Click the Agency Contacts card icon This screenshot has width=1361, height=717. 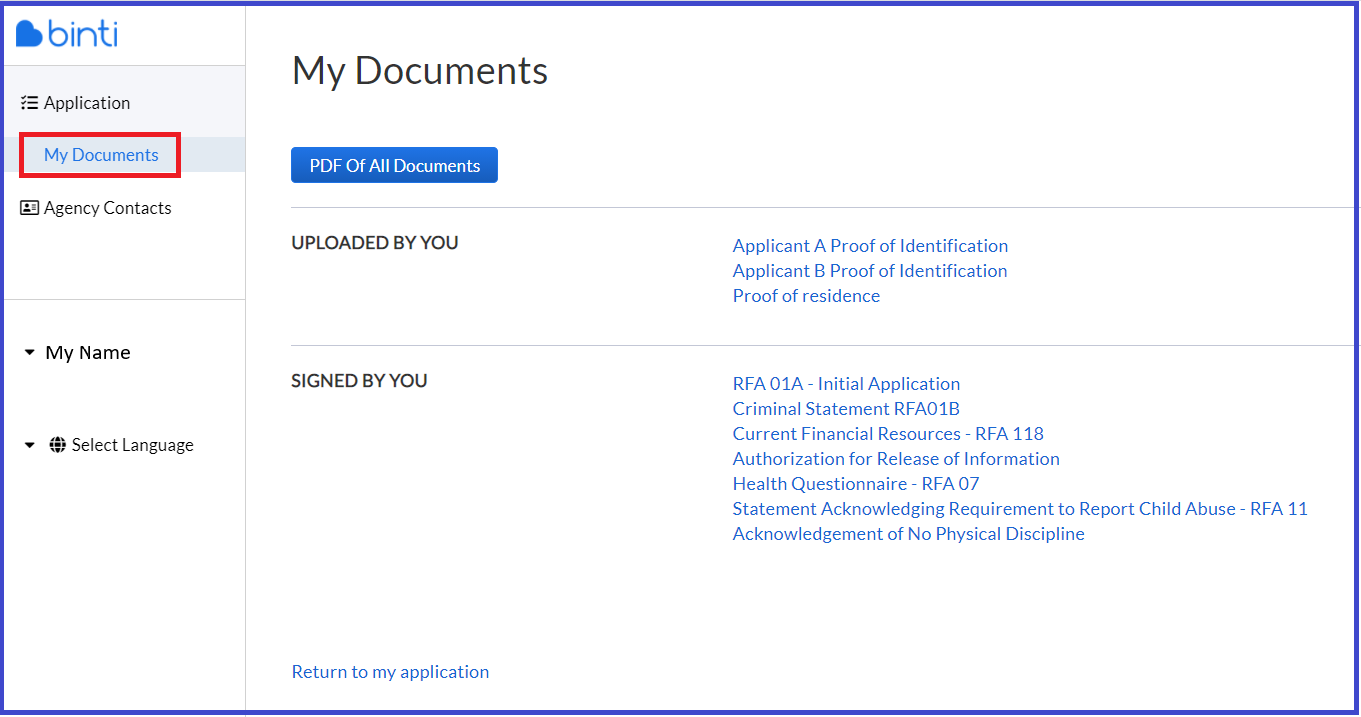click(29, 208)
